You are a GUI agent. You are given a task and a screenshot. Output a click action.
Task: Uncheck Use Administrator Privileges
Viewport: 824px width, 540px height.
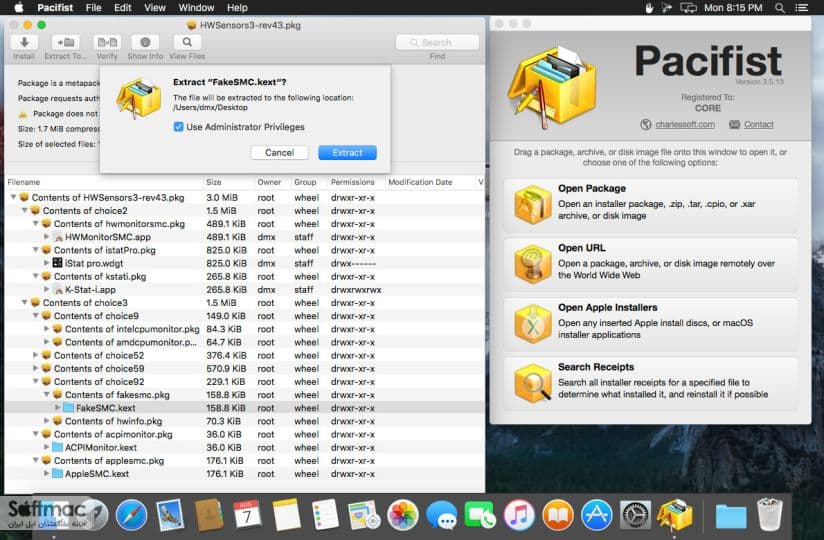(x=178, y=127)
